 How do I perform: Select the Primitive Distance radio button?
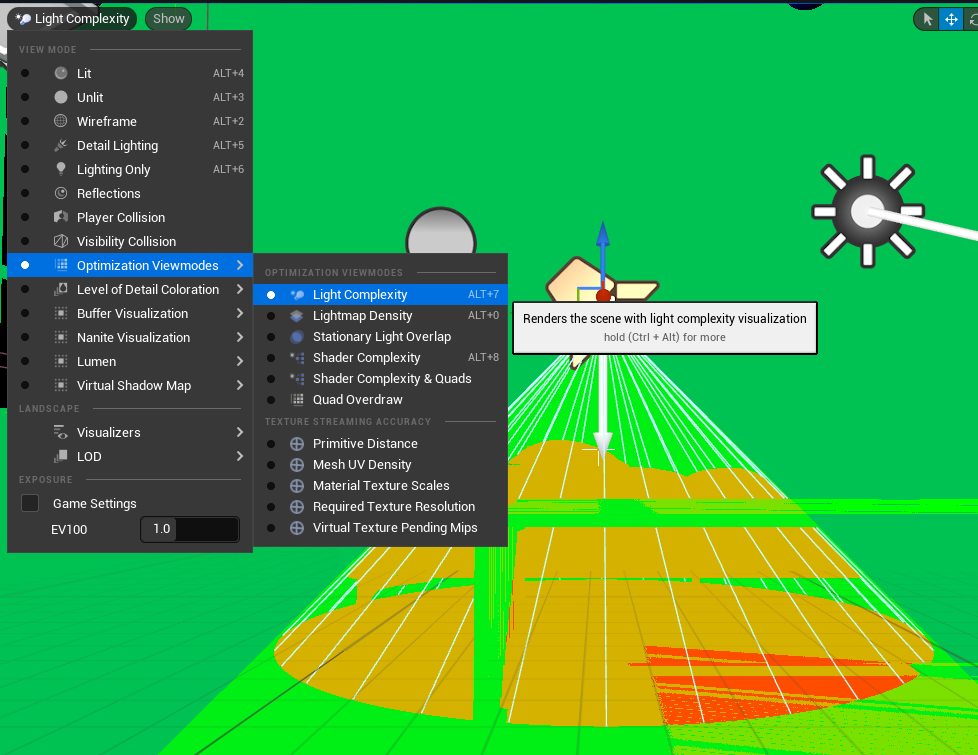click(271, 444)
